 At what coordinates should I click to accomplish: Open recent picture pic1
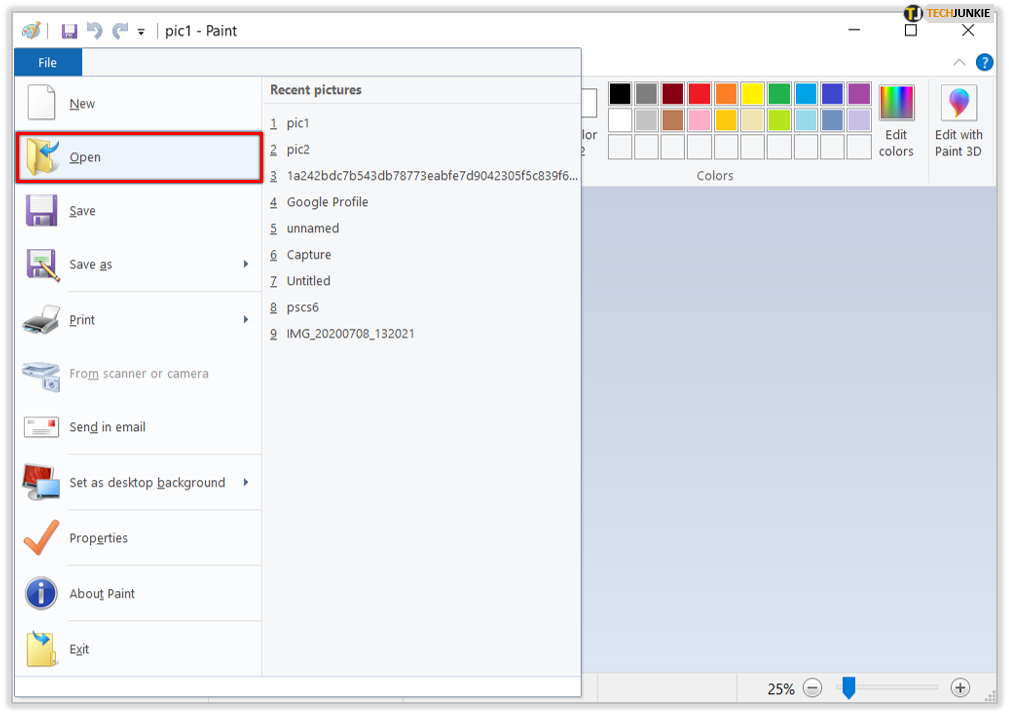423,123
